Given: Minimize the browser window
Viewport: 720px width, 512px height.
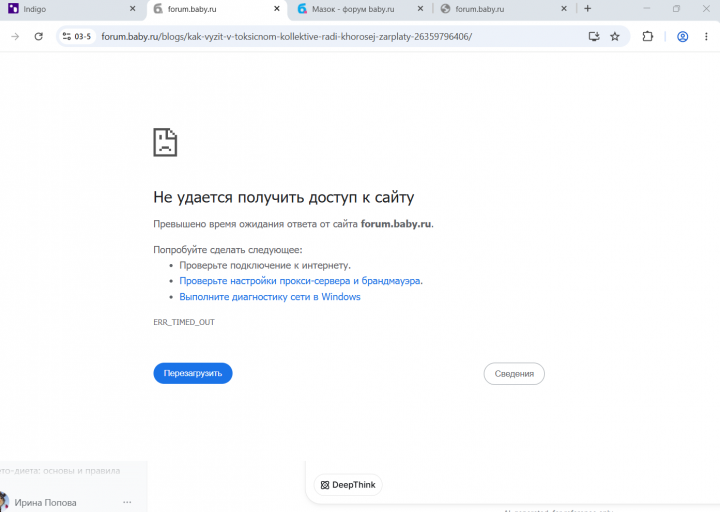Looking at the screenshot, I should point(647,9).
